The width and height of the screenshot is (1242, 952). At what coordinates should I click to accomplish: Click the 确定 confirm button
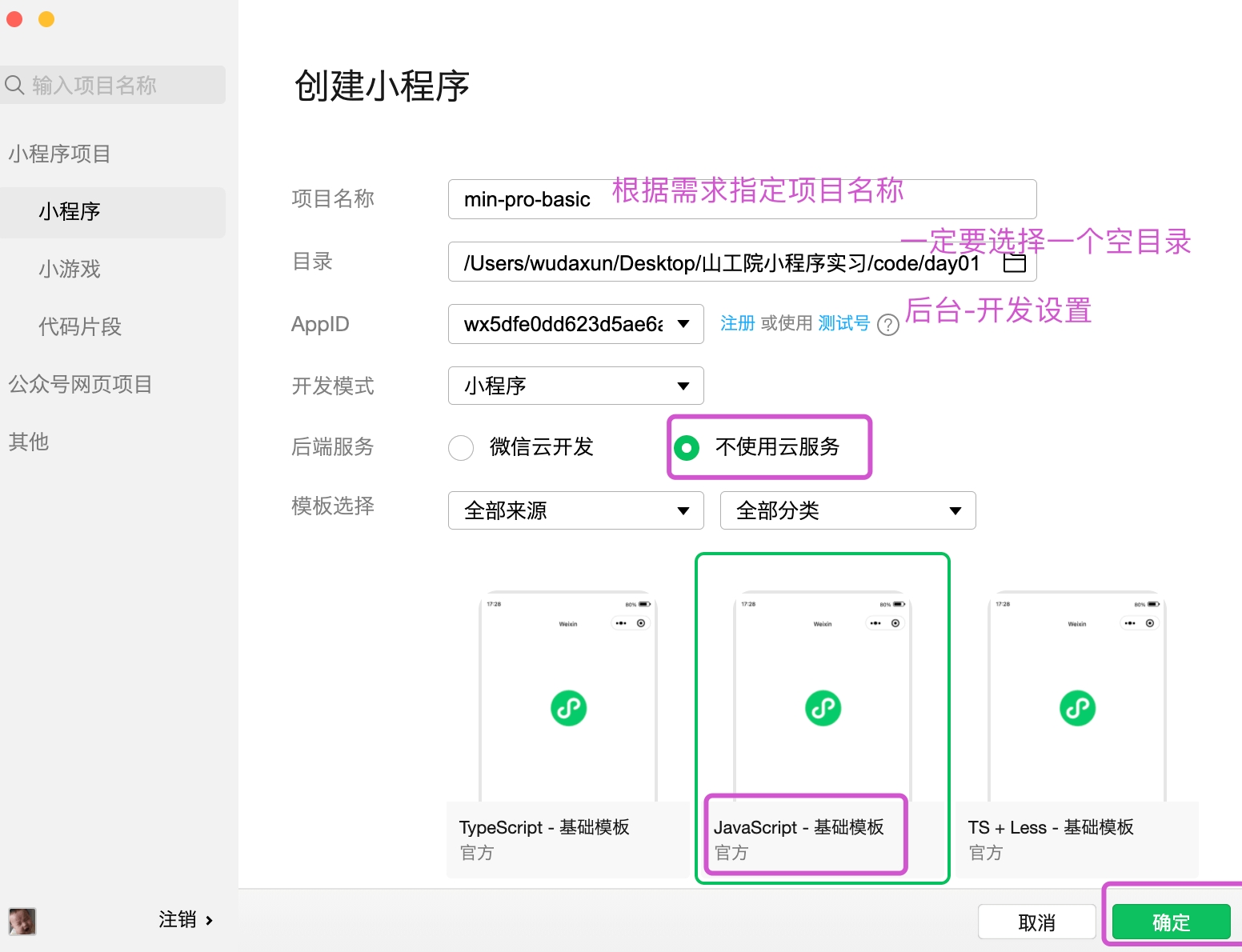click(x=1172, y=922)
